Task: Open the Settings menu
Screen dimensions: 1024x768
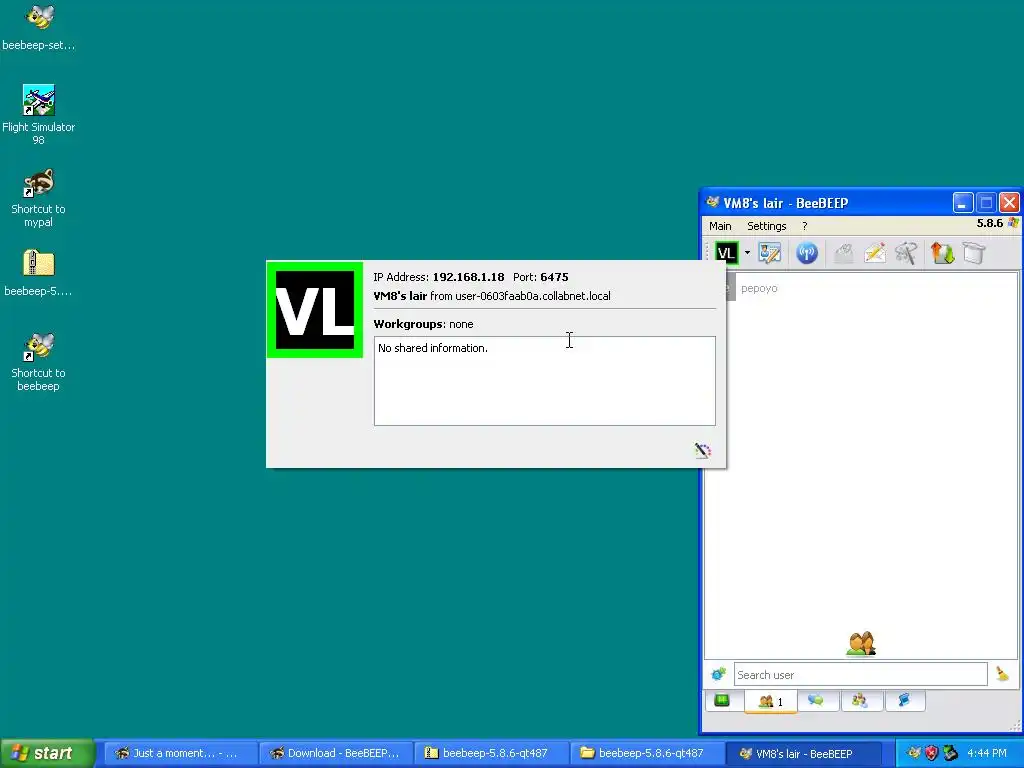Action: 766,226
